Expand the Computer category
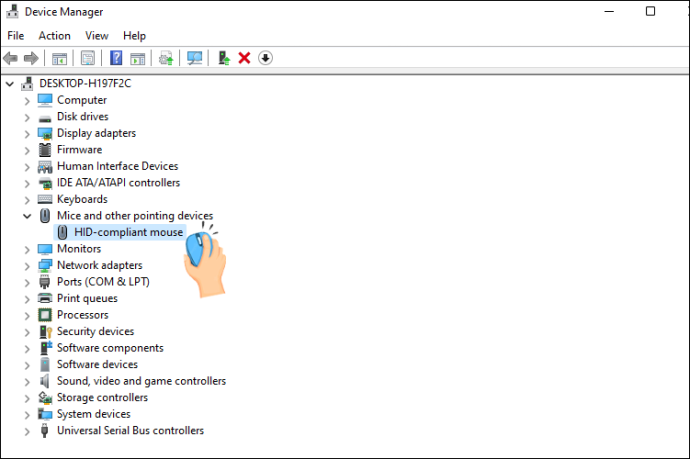 pyautogui.click(x=27, y=101)
